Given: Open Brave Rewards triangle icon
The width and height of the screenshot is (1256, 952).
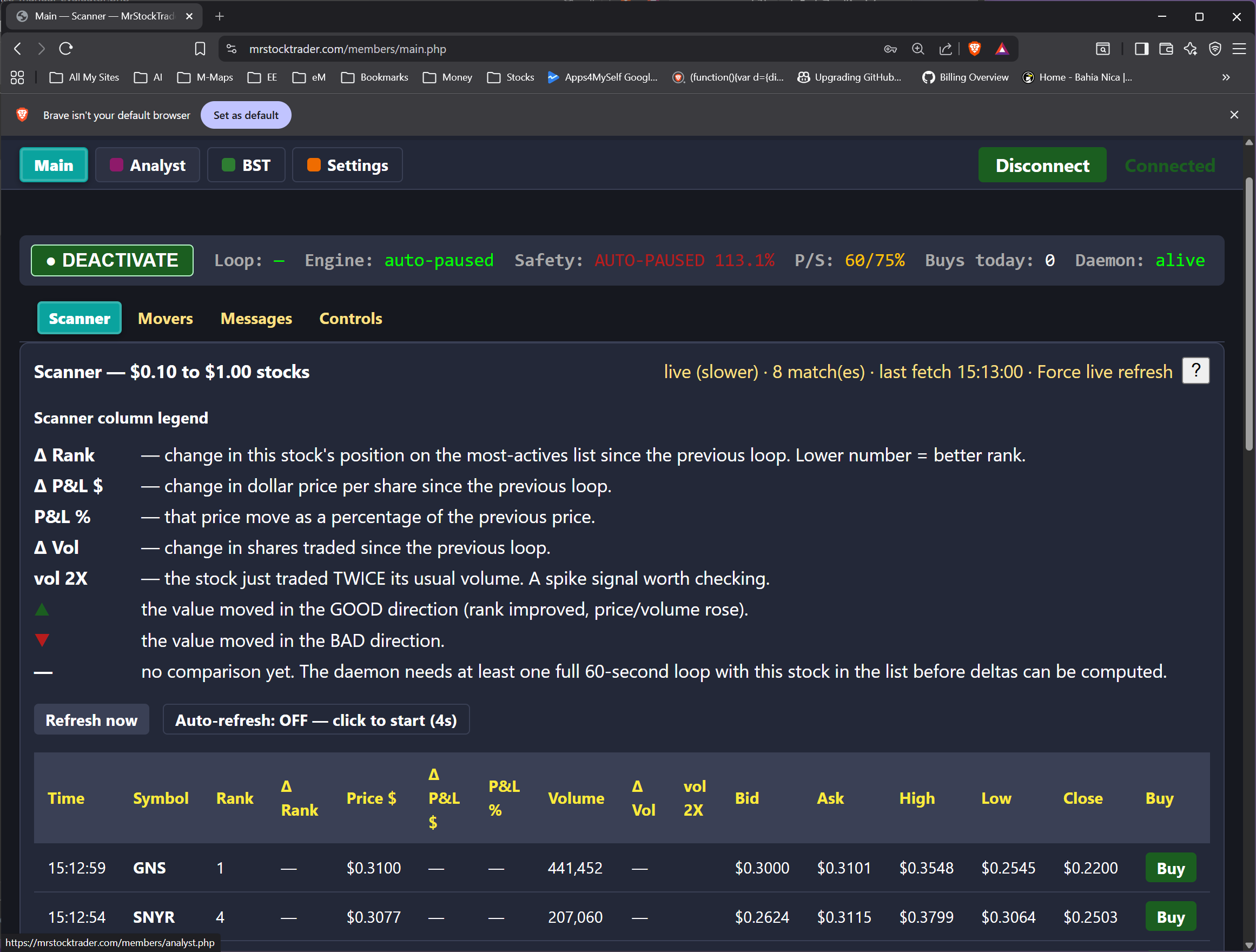Looking at the screenshot, I should coord(1002,49).
